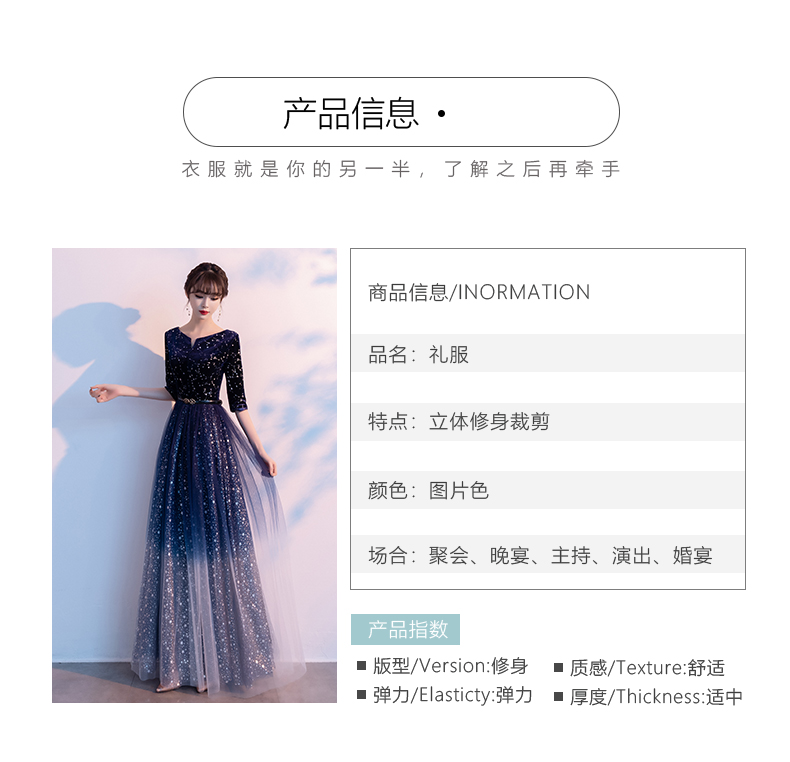This screenshot has height=762, width=790.
Task: Click the dress model product photo
Action: coord(194,475)
